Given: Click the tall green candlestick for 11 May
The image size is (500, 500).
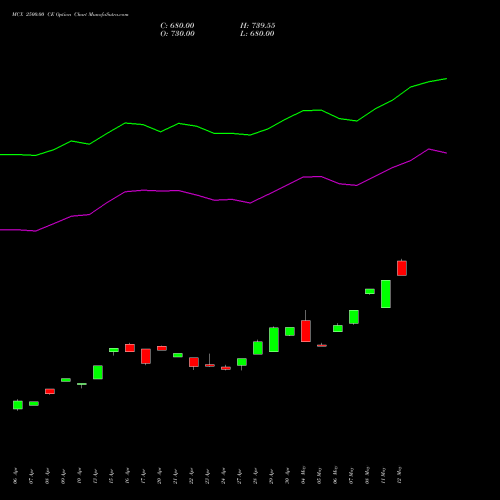Looking at the screenshot, I should (x=386, y=294).
